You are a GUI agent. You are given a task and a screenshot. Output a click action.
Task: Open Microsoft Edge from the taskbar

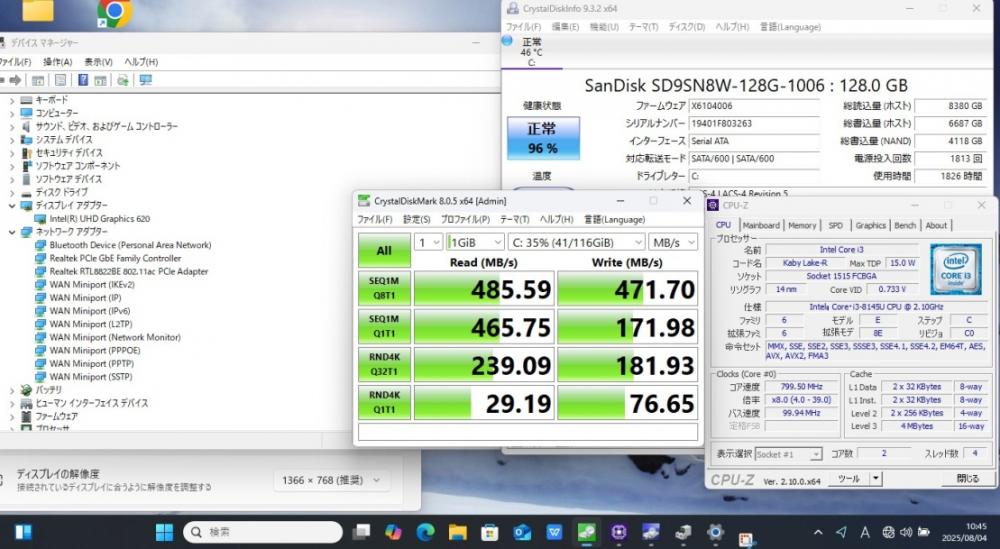point(425,532)
